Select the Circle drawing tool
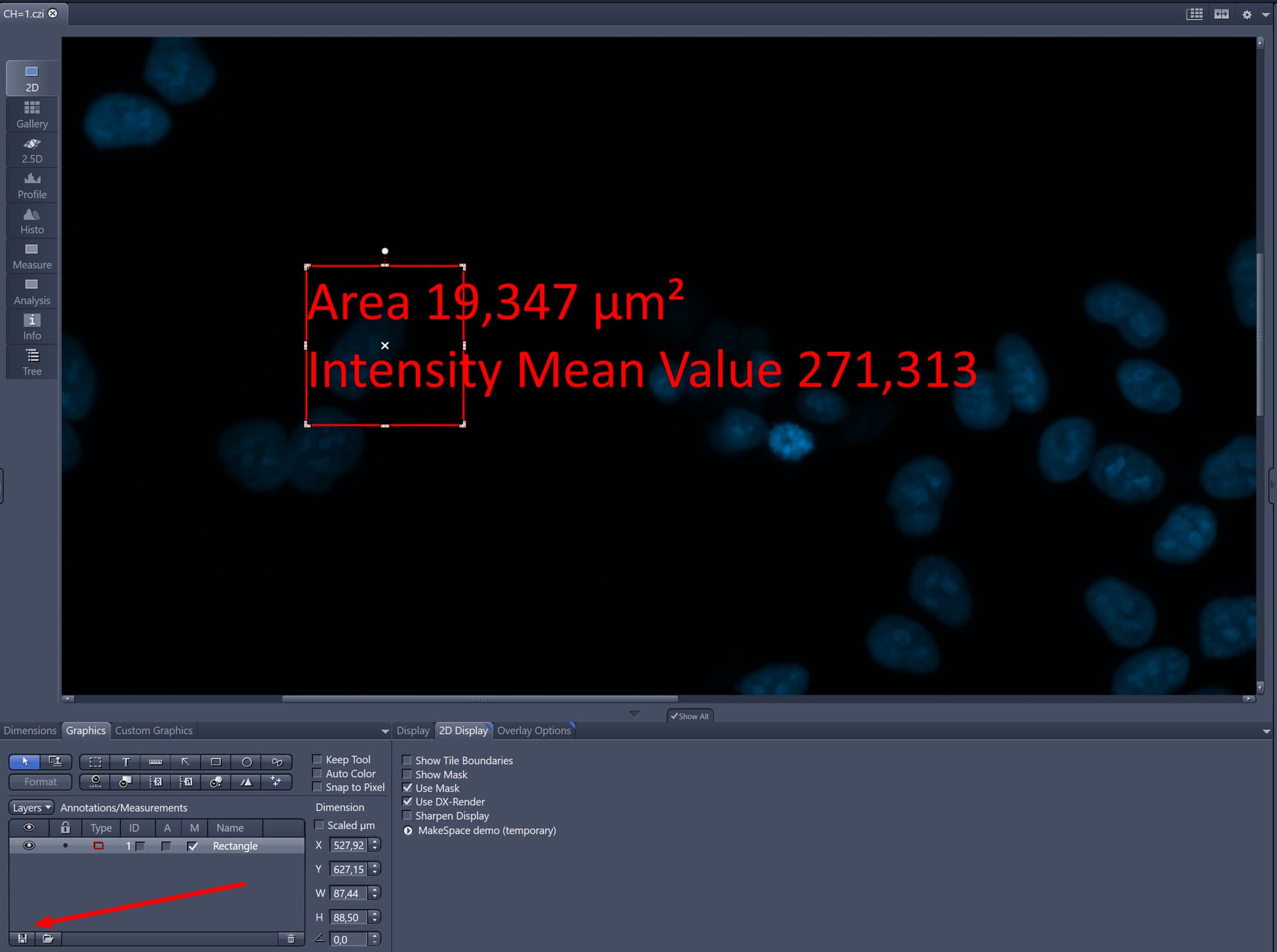Image resolution: width=1277 pixels, height=952 pixels. point(246,762)
